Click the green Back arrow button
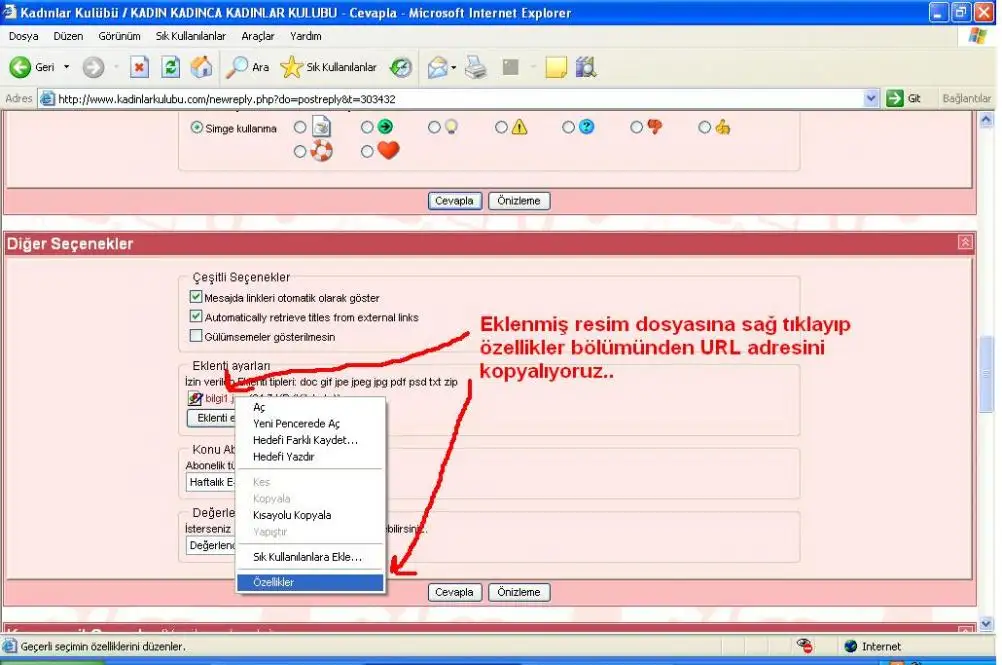The width and height of the screenshot is (1002, 665). coord(21,67)
